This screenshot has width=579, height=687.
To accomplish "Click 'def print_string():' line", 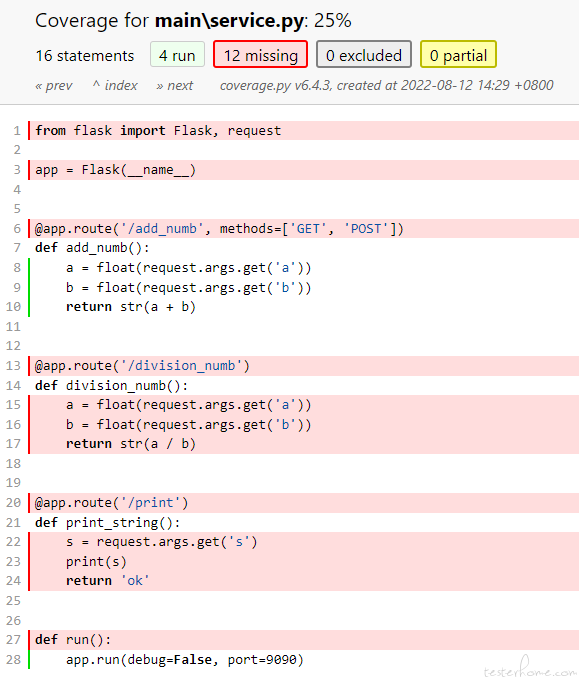I will [304, 522].
